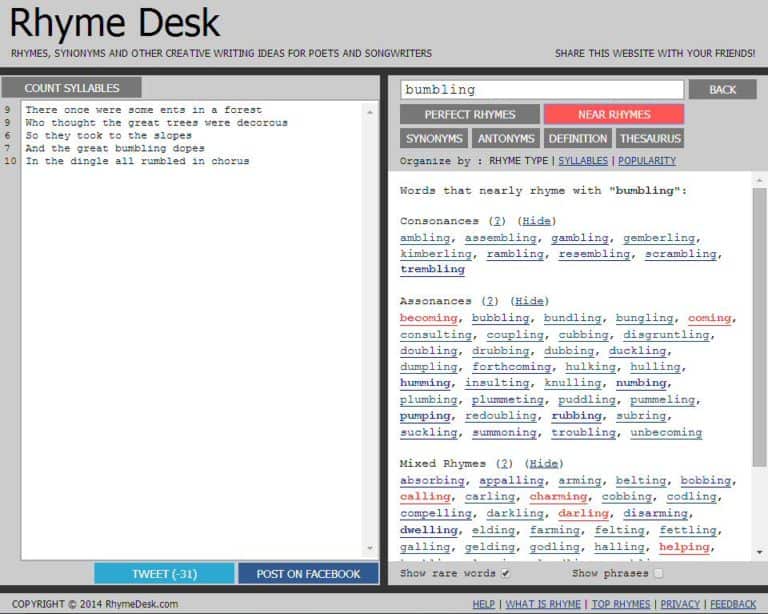Open the Consonances help question mark
Screen dimensions: 768x614
[497, 221]
